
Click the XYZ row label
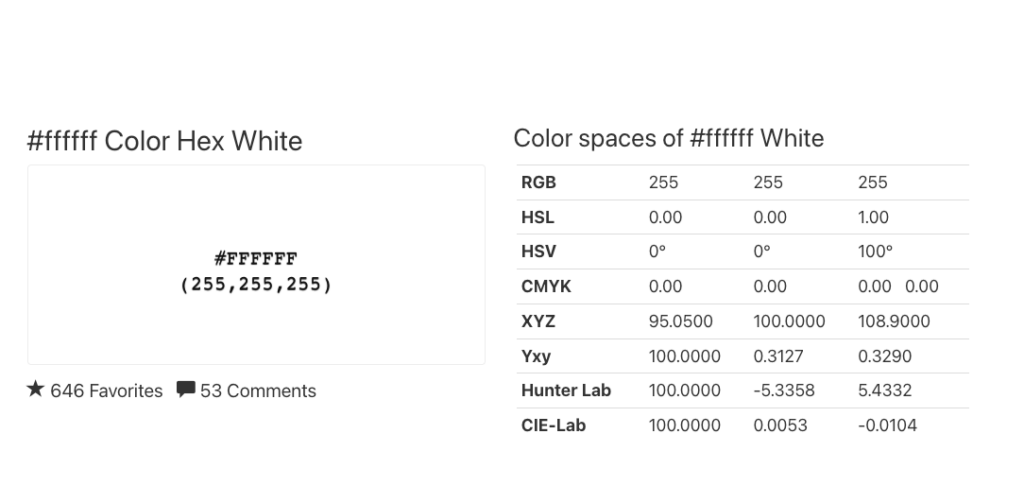pos(538,321)
